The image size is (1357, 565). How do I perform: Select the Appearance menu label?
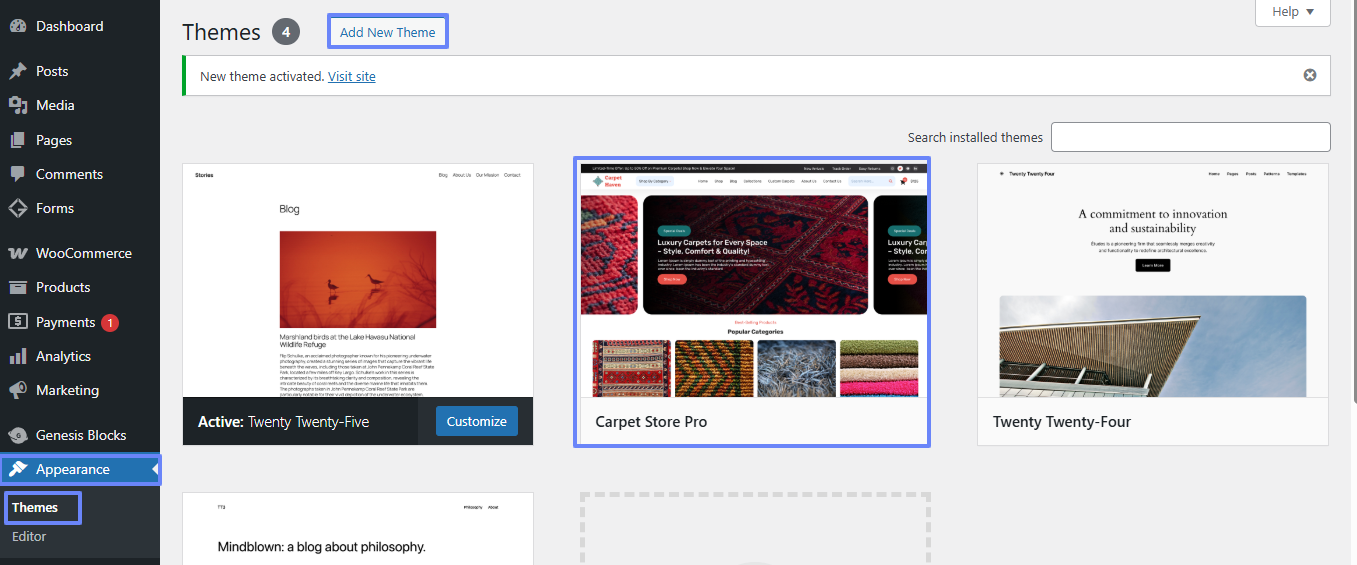[73, 469]
